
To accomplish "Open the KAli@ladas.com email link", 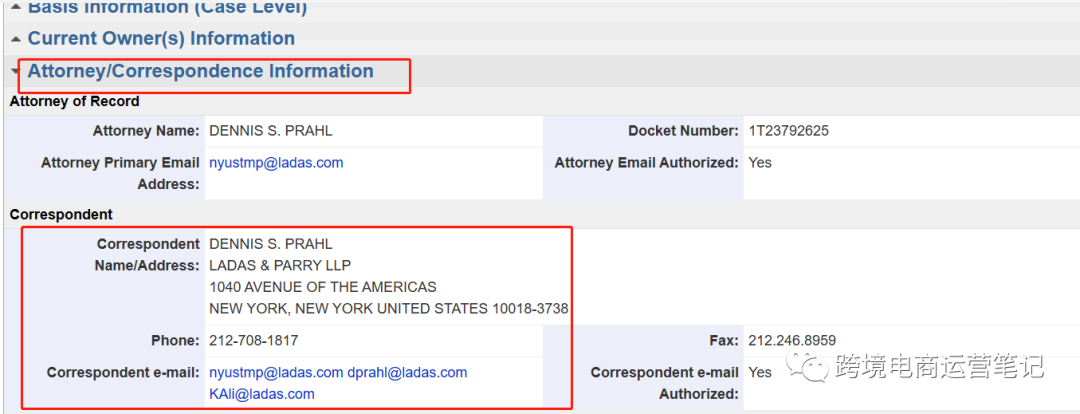I will pos(262,394).
